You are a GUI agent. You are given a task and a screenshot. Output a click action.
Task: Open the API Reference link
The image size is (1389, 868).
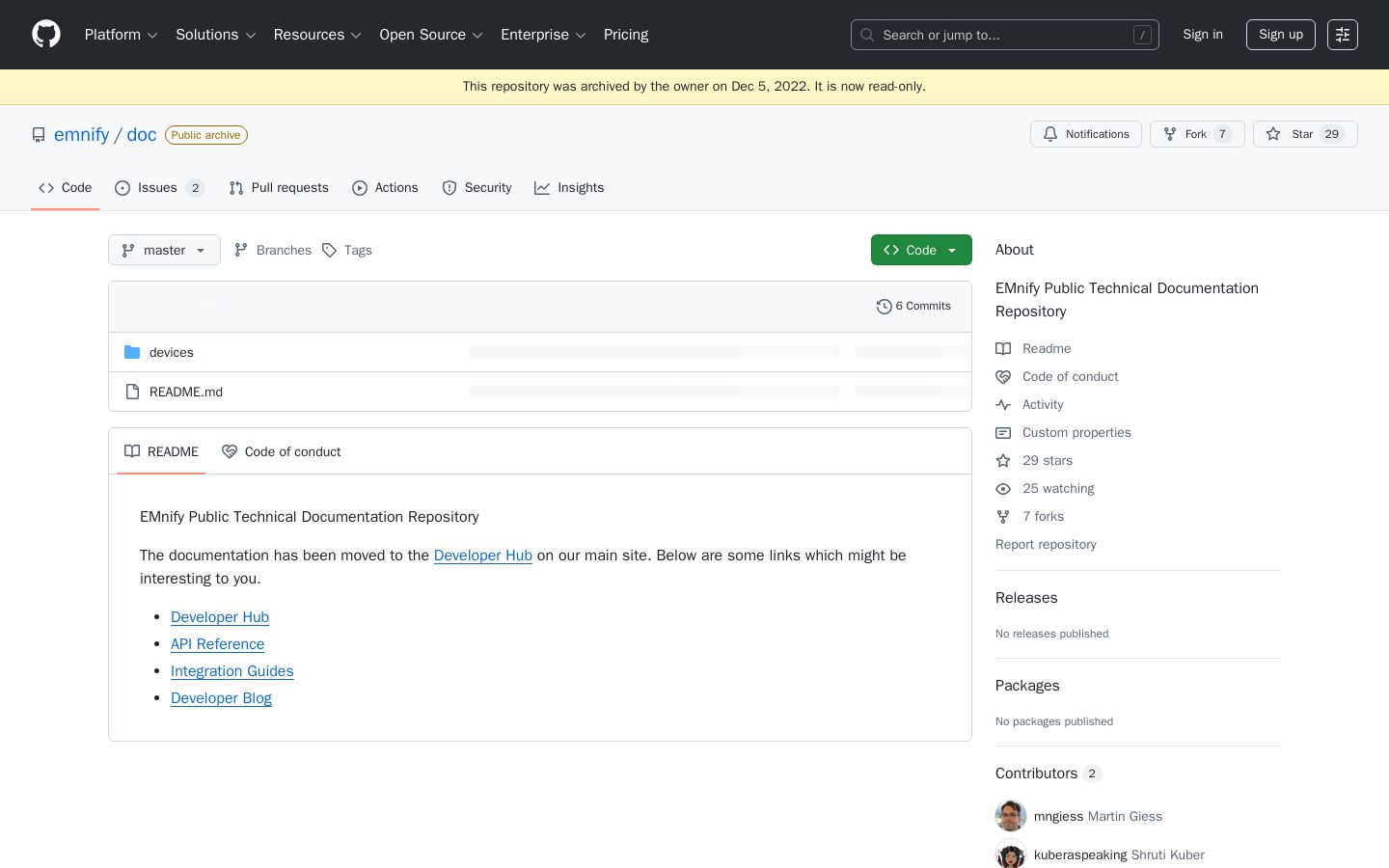click(x=217, y=644)
